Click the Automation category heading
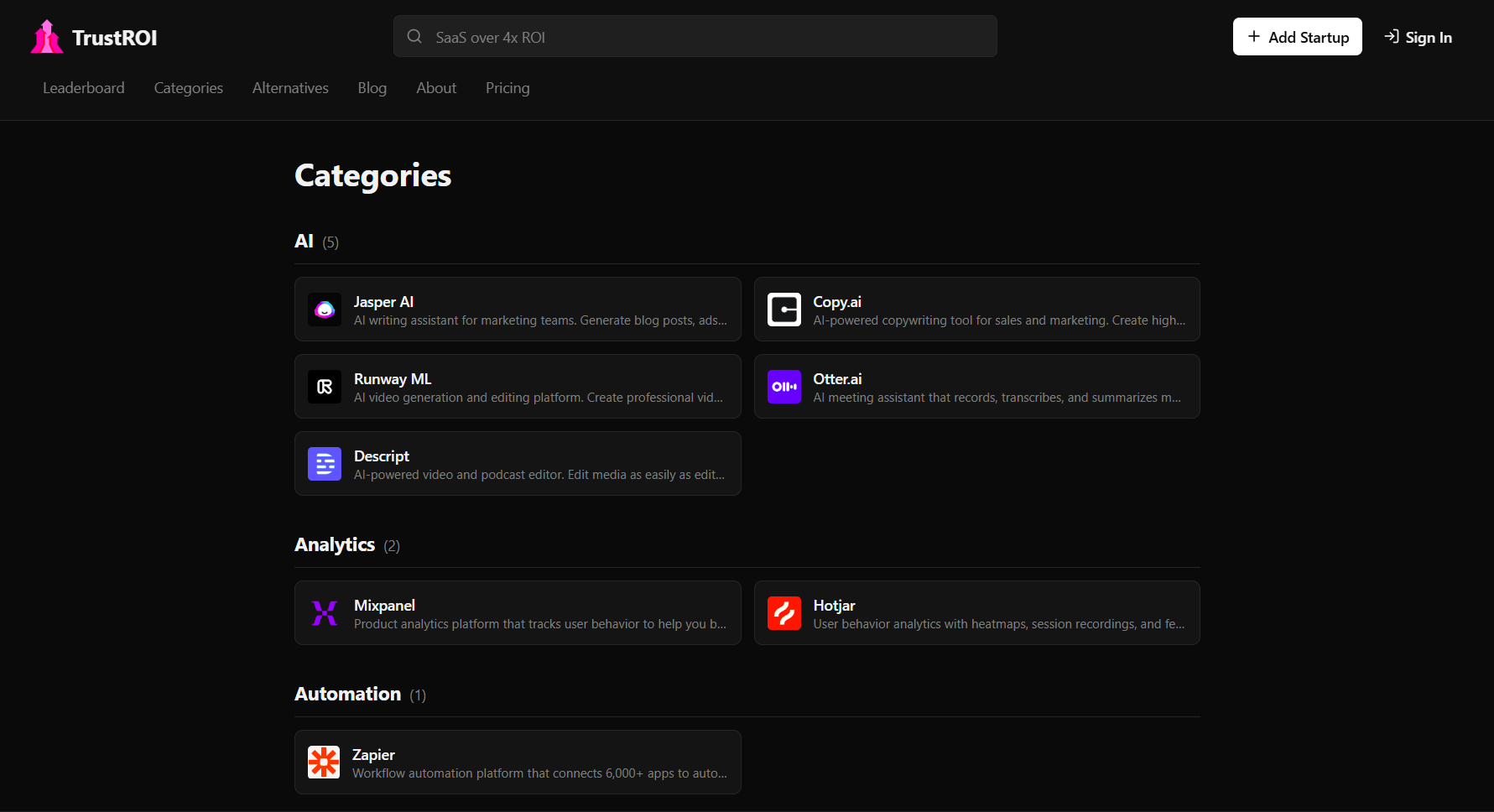Image resolution: width=1494 pixels, height=812 pixels. [x=347, y=695]
